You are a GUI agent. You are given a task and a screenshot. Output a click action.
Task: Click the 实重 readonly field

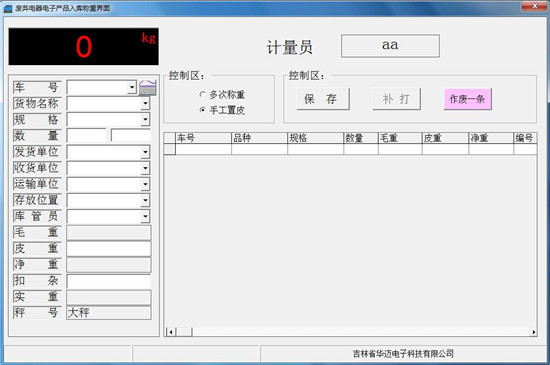[109, 297]
